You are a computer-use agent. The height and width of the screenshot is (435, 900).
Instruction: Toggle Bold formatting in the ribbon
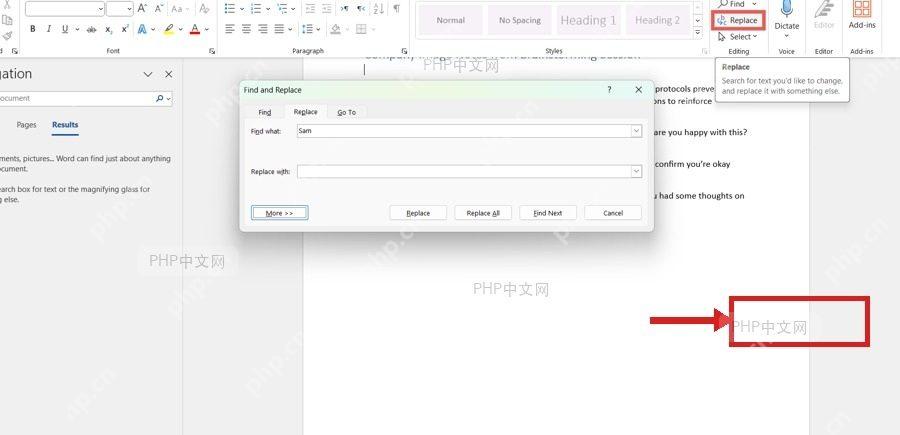[33, 29]
